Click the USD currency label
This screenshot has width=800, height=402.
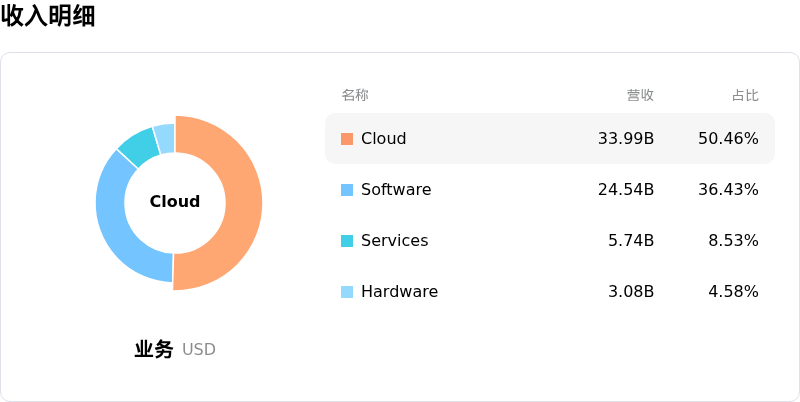pos(198,350)
